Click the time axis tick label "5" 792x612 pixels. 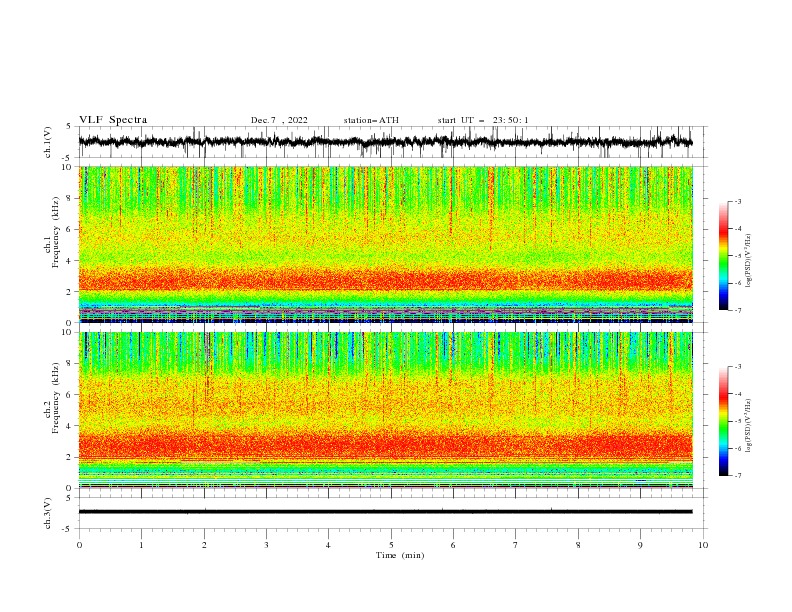click(391, 545)
